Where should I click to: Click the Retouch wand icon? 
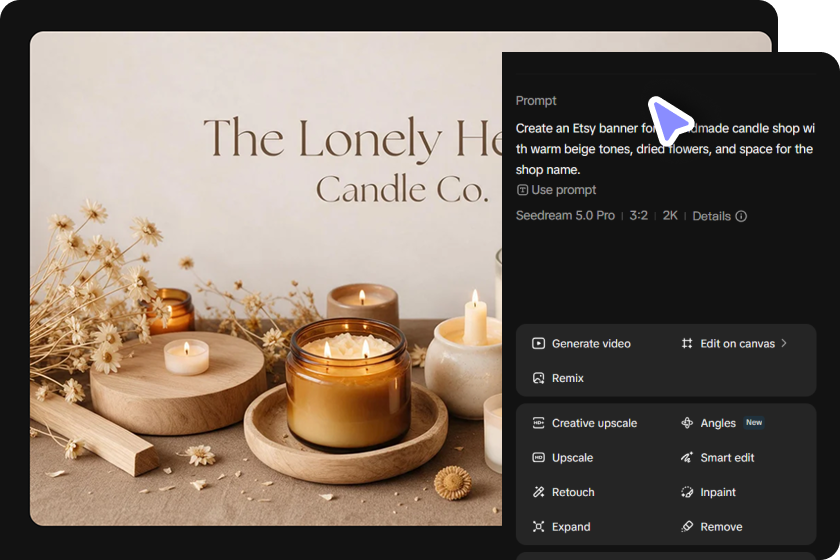(x=538, y=492)
